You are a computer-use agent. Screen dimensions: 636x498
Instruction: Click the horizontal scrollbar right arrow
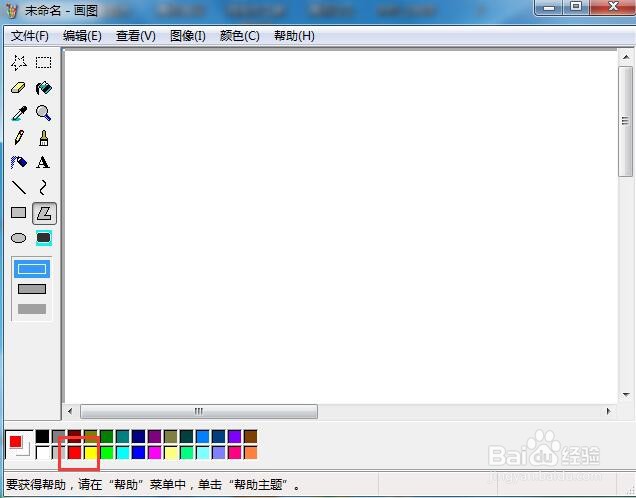(608, 411)
